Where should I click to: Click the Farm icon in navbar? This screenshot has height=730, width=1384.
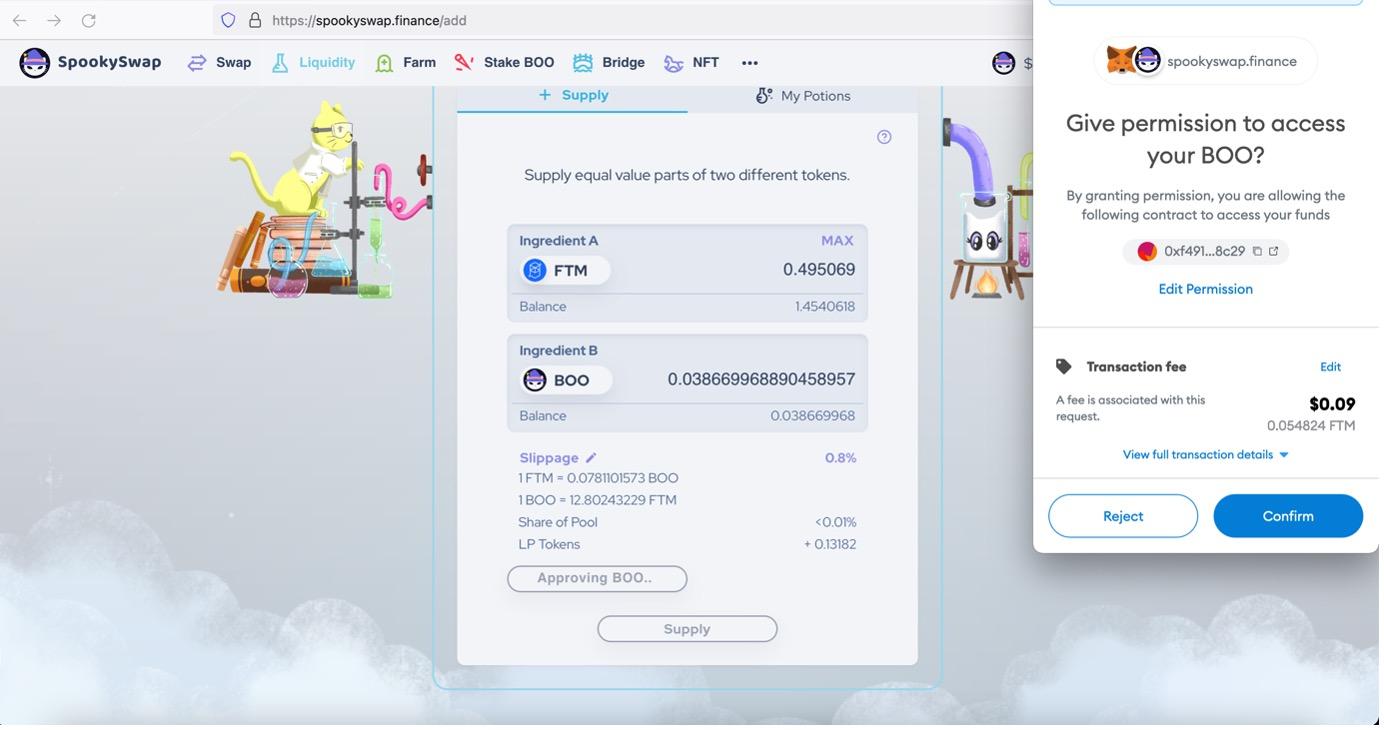pos(384,63)
